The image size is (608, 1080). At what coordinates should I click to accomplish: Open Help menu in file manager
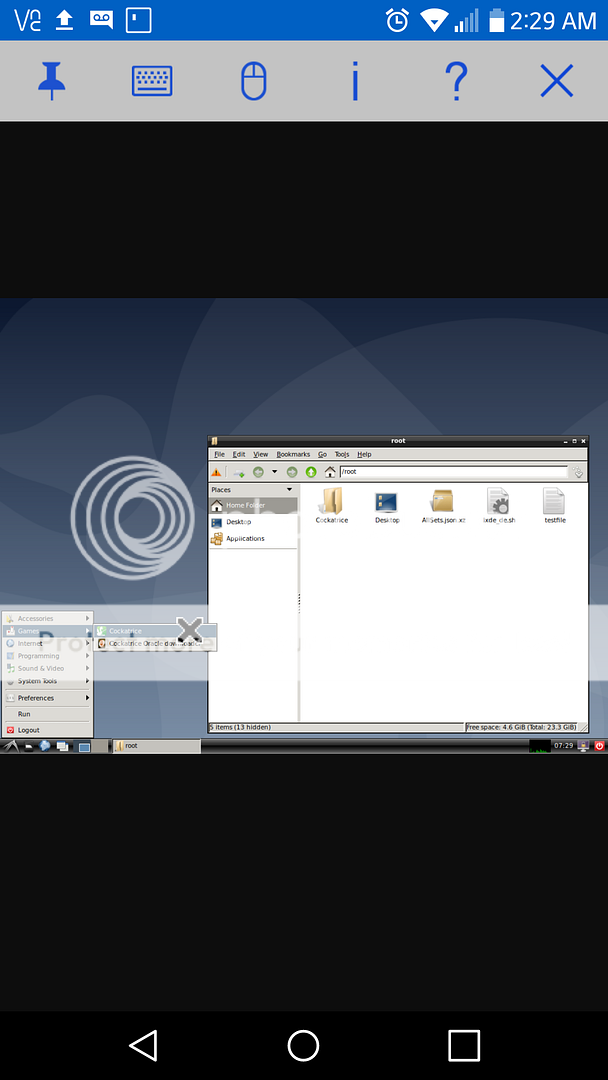[364, 455]
